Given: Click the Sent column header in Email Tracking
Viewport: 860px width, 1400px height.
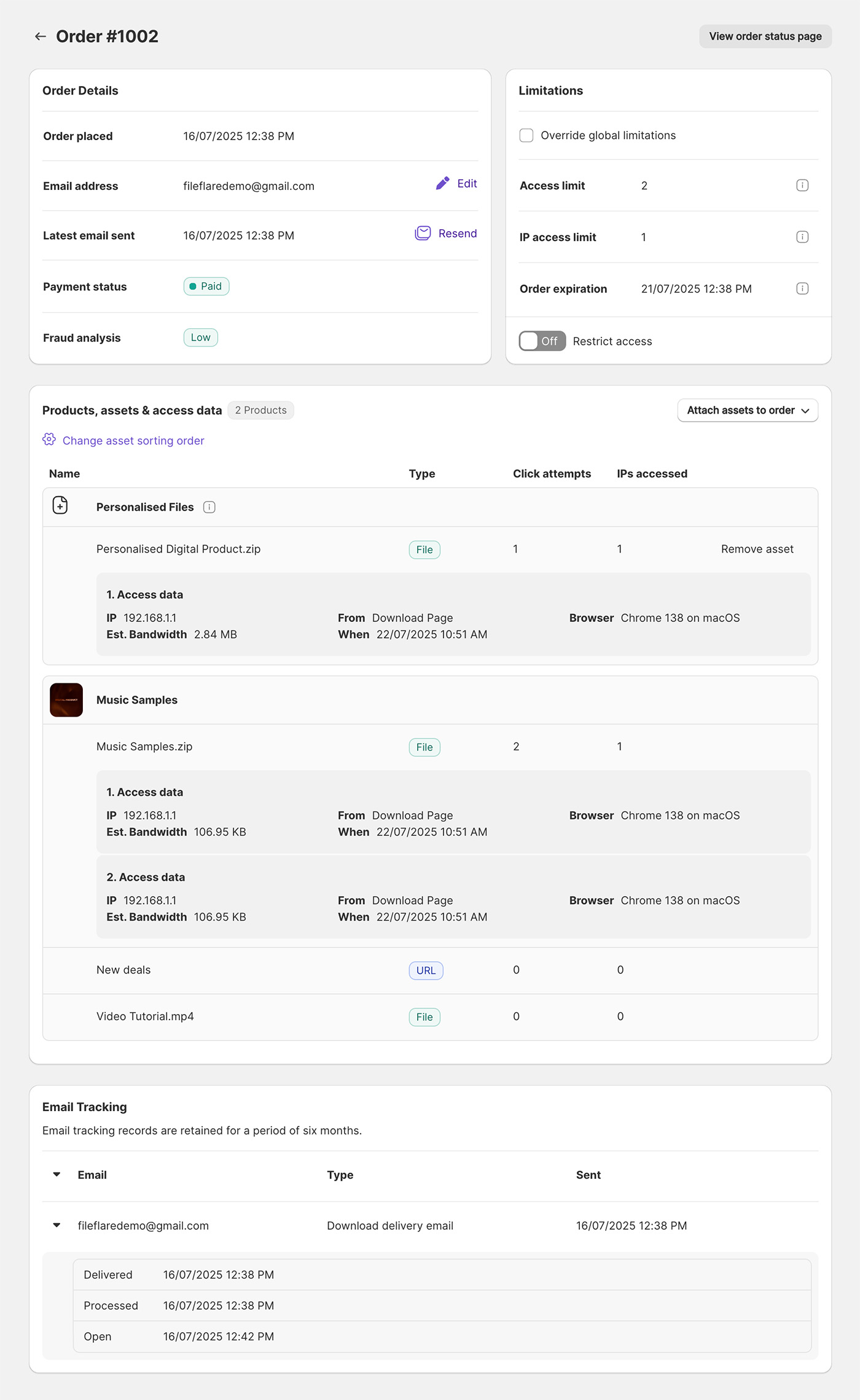Looking at the screenshot, I should click(x=588, y=1175).
